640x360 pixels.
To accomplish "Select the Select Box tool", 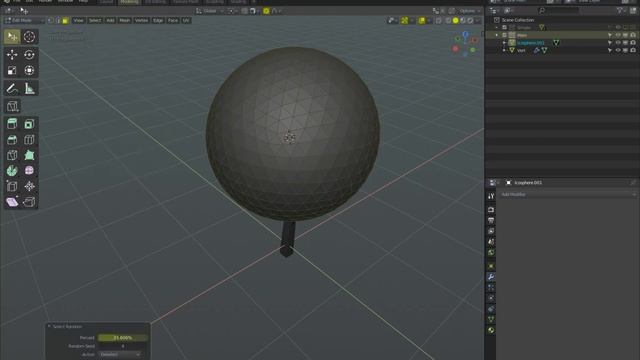I will [x=12, y=37].
